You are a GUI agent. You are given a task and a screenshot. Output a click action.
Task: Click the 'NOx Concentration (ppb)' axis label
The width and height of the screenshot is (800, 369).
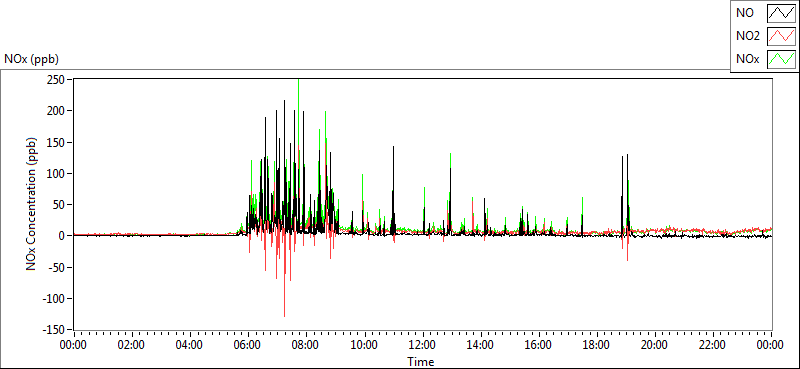[32, 203]
